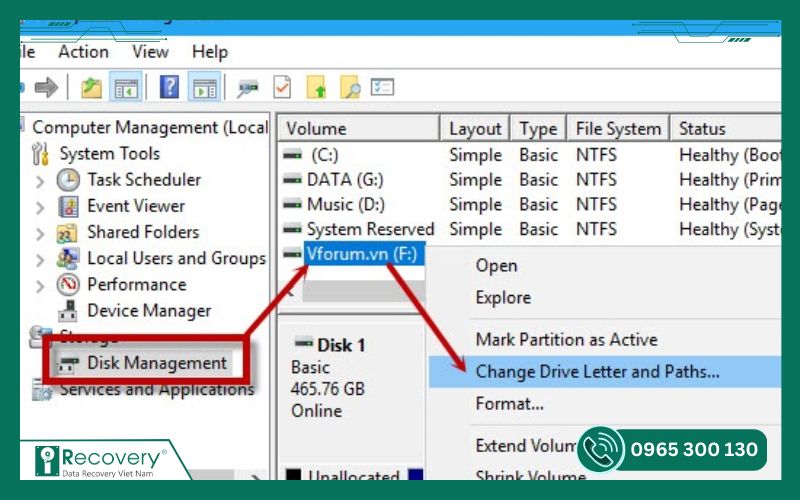Open the View menu
The width and height of the screenshot is (800, 500).
pos(150,52)
